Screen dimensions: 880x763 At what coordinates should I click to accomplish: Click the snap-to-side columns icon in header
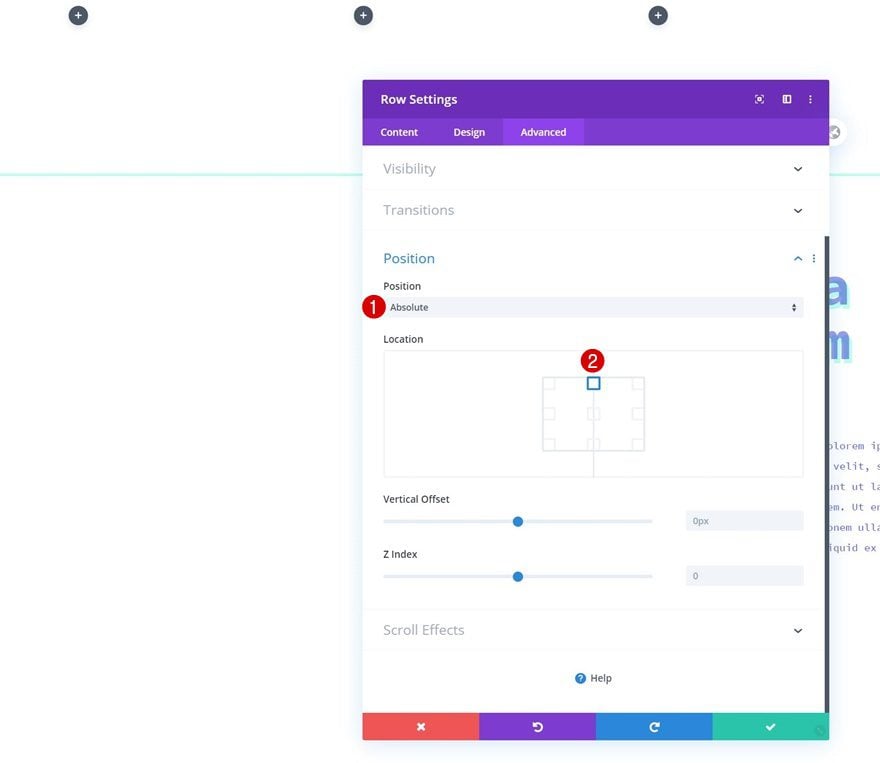coord(787,99)
